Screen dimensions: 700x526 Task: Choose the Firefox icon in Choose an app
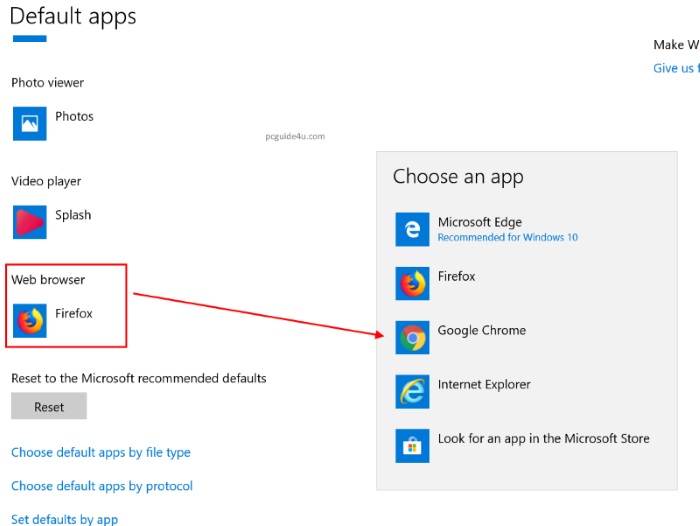[412, 283]
